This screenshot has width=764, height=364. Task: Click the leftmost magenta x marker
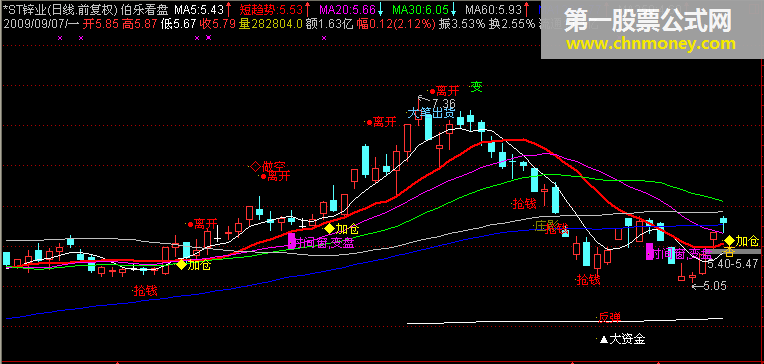click(x=60, y=38)
